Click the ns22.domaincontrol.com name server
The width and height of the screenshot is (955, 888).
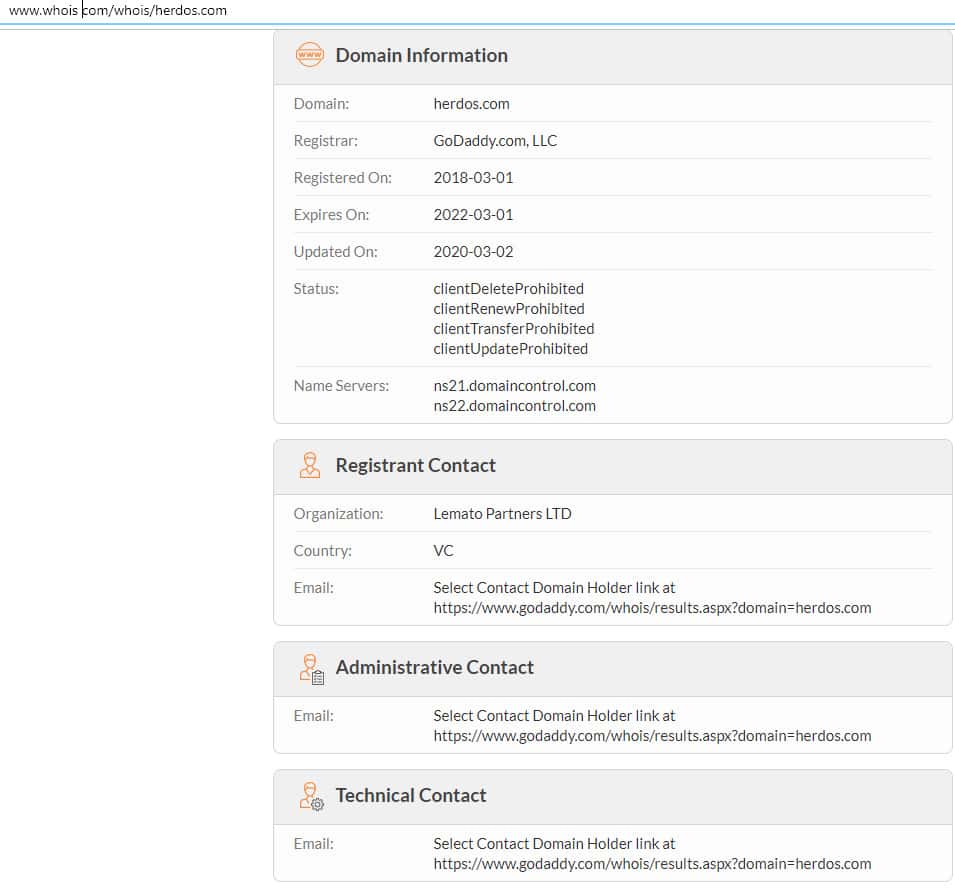coord(514,406)
